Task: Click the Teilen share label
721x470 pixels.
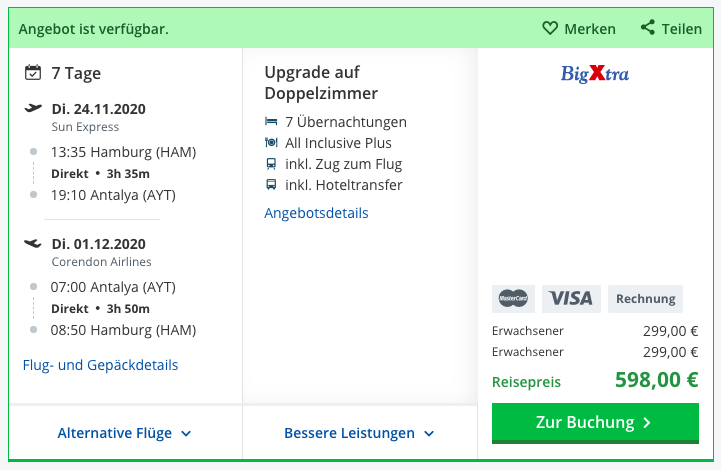Action: 681,29
